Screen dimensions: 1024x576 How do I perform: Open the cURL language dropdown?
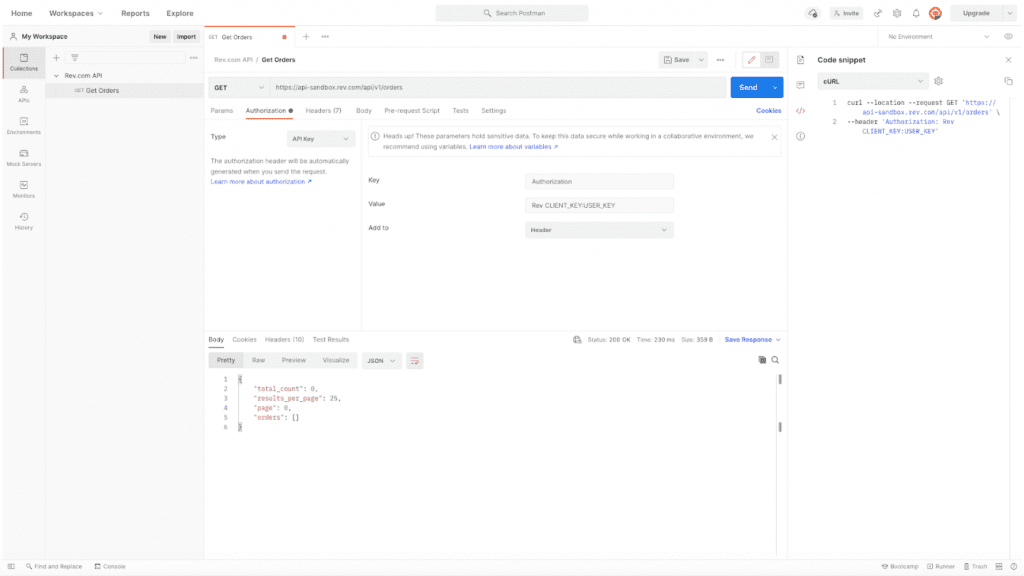pyautogui.click(x=872, y=82)
